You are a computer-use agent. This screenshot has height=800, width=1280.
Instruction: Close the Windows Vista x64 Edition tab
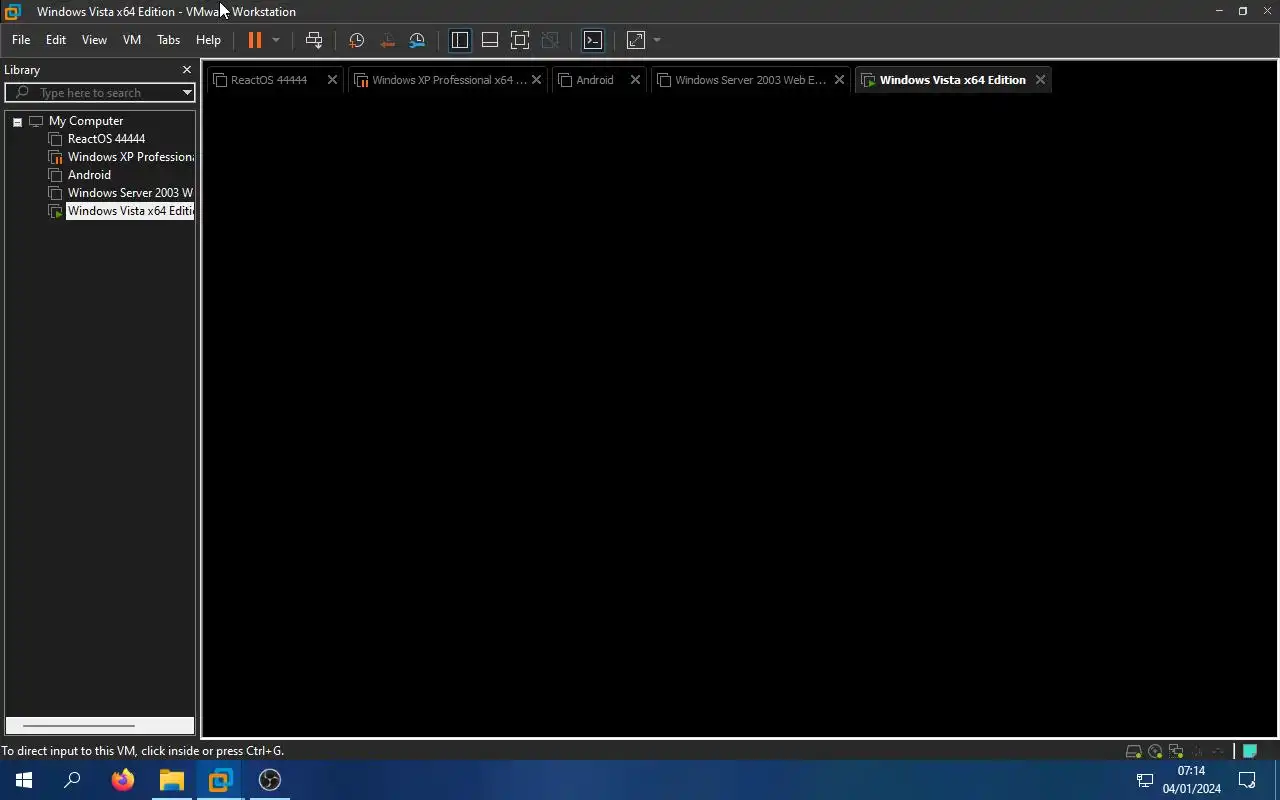(x=1040, y=80)
